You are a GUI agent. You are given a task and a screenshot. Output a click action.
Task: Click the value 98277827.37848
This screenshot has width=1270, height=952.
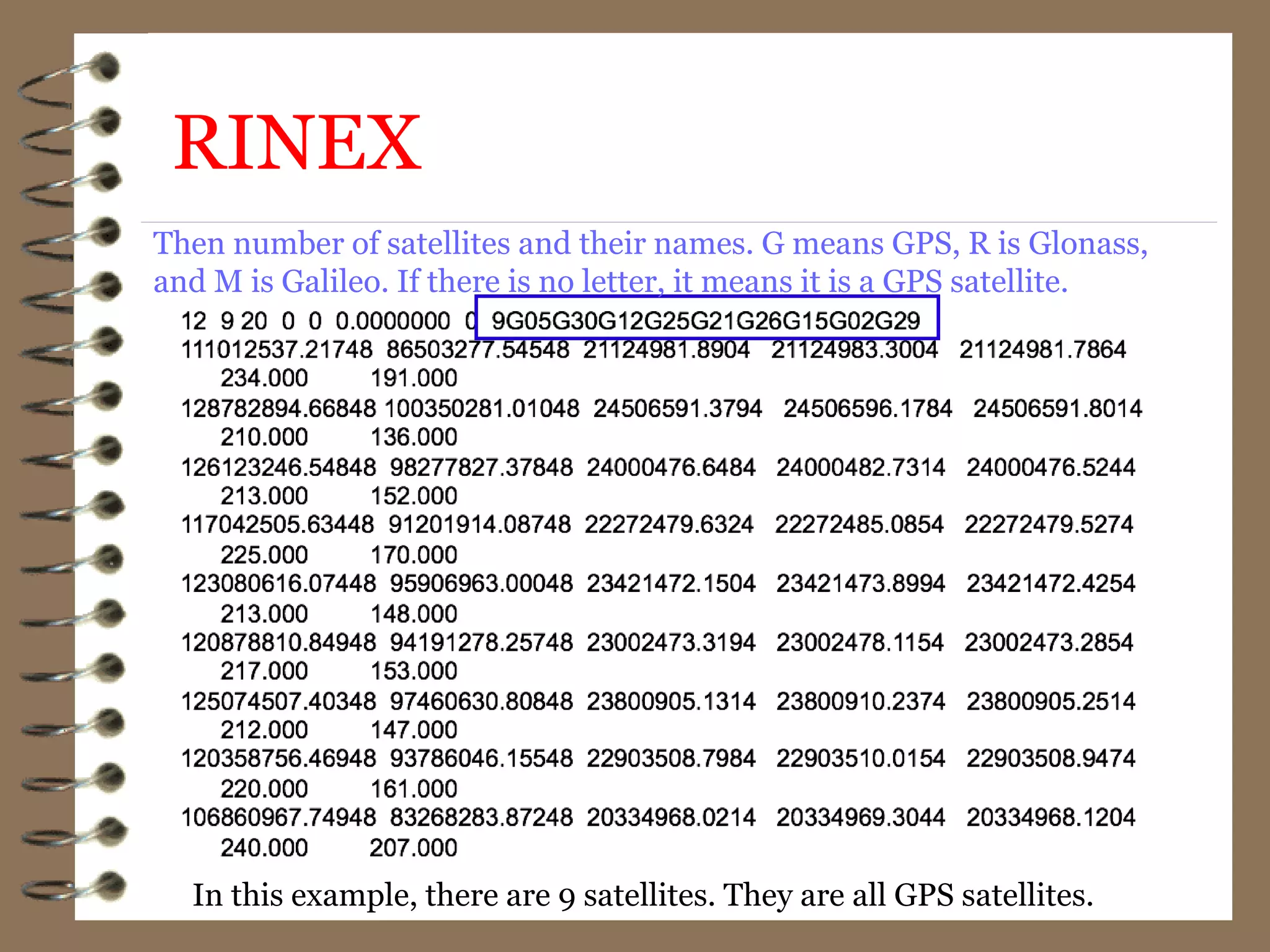(x=482, y=467)
